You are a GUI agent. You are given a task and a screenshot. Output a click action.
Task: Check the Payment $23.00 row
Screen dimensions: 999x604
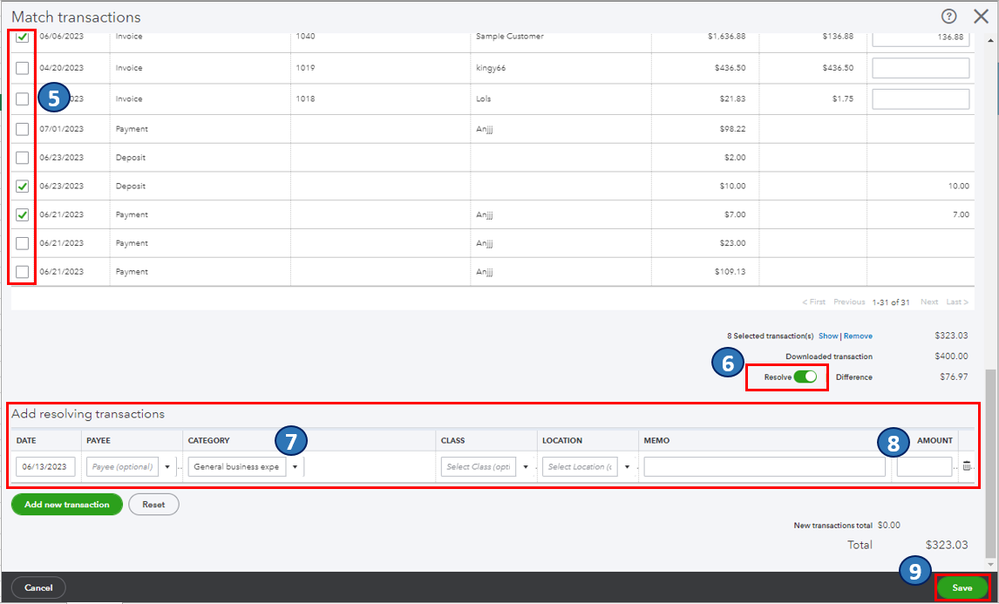pos(22,243)
